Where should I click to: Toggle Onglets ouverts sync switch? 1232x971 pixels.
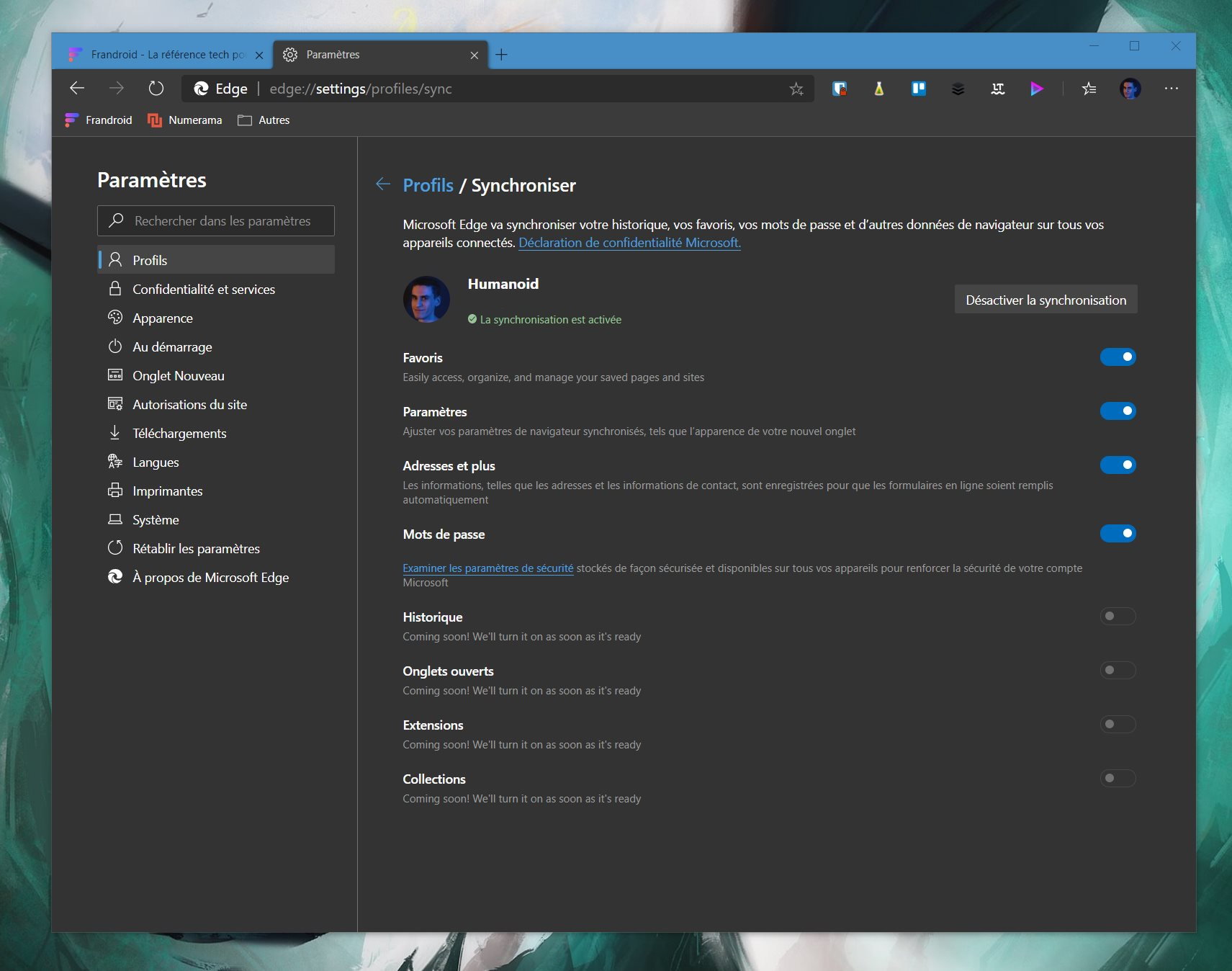point(1118,670)
